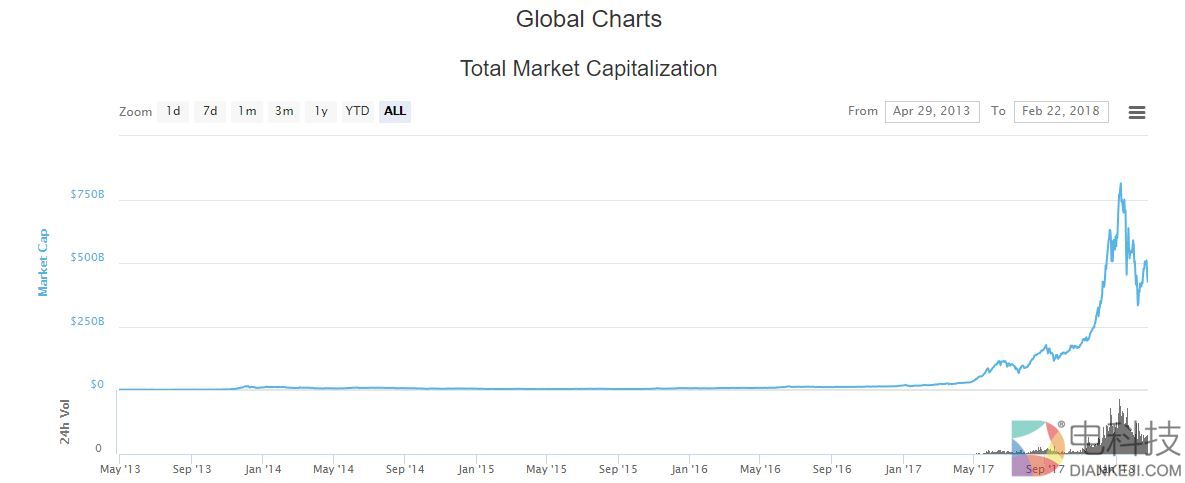
Task: Edit the From date field
Action: click(931, 111)
